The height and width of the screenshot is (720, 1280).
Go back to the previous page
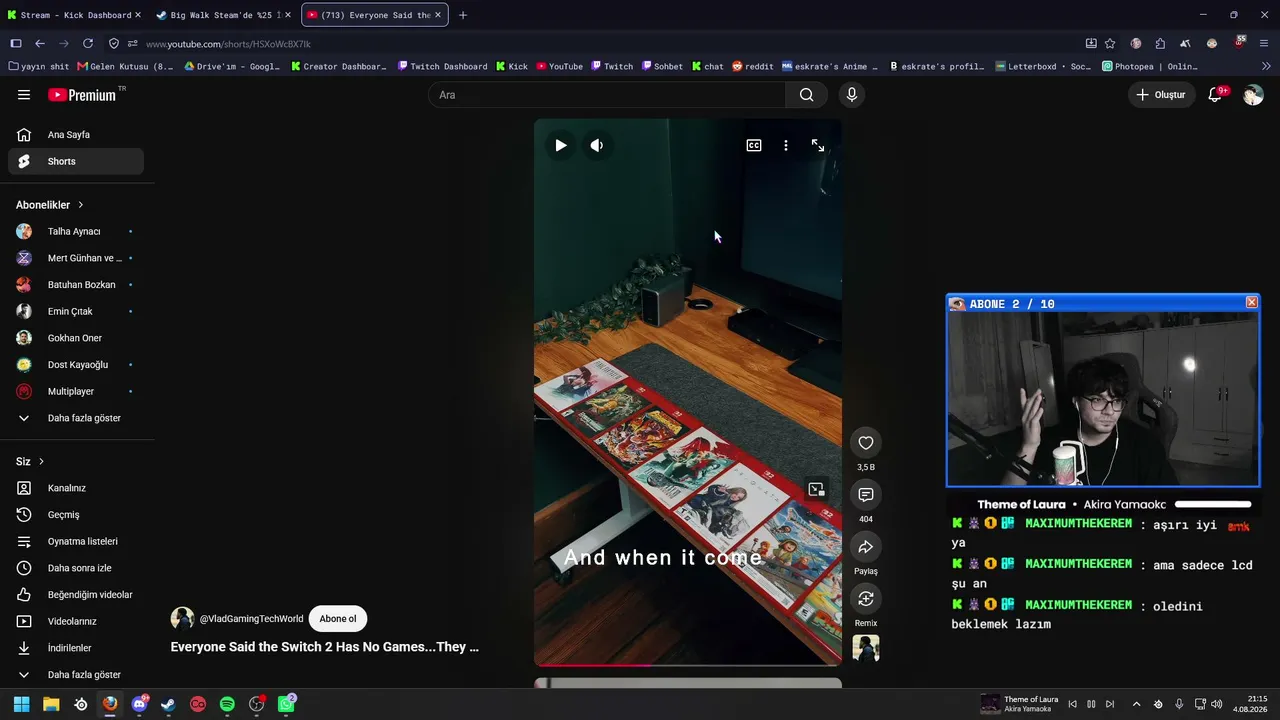[40, 44]
